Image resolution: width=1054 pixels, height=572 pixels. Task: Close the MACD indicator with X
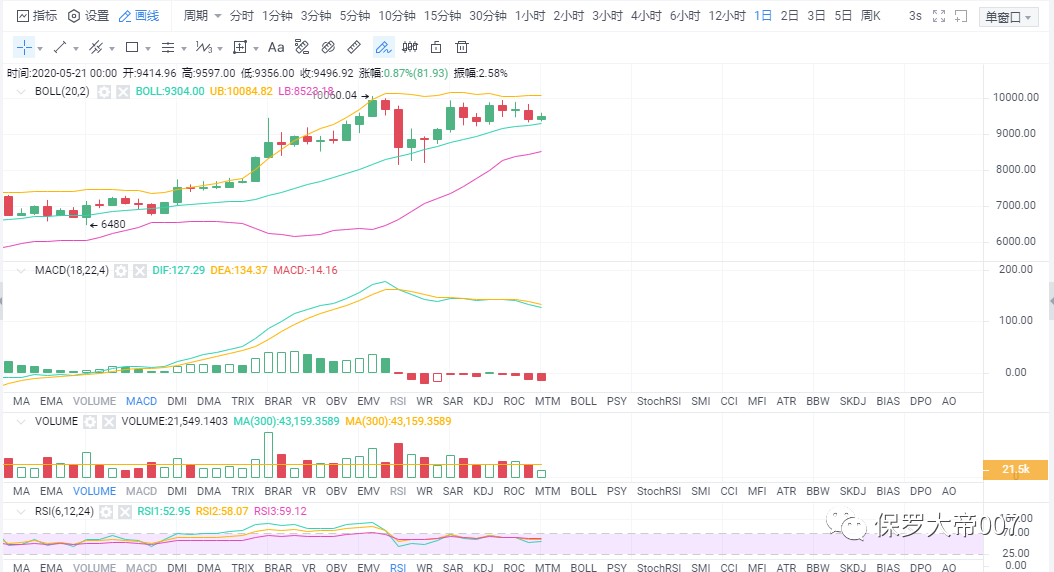(x=141, y=271)
